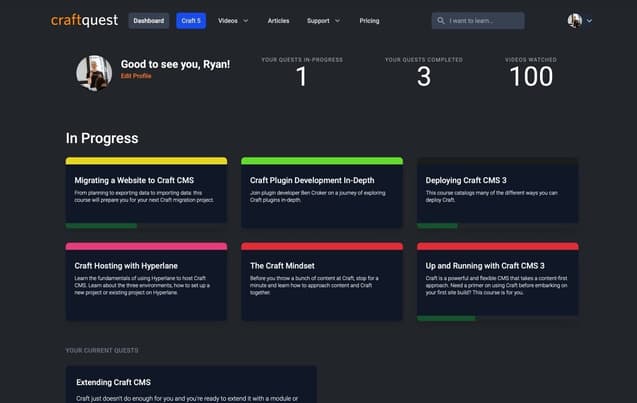The image size is (637, 403).
Task: Open the Pricing page
Action: coord(369,20)
